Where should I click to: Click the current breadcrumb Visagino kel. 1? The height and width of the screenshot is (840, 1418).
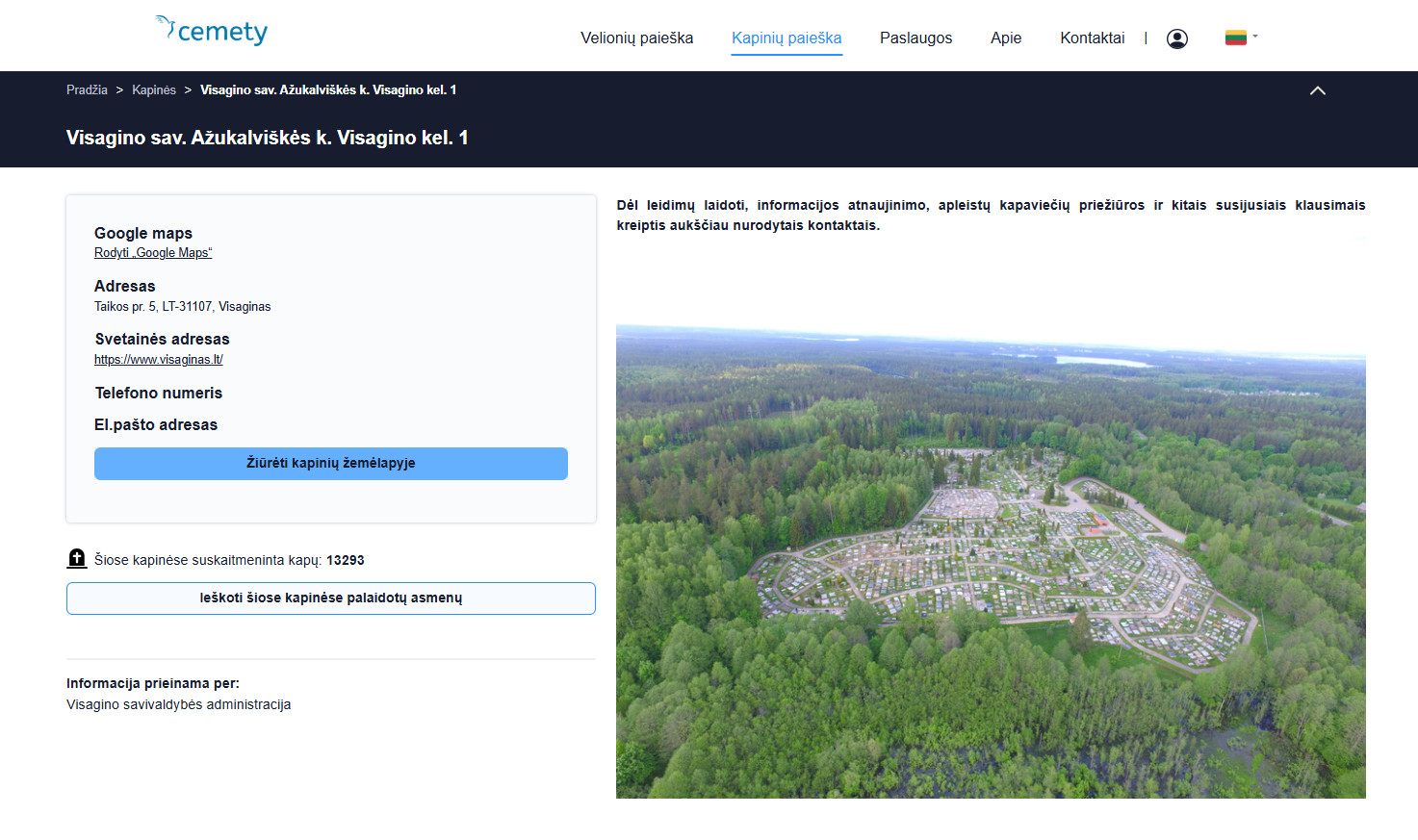coord(328,89)
